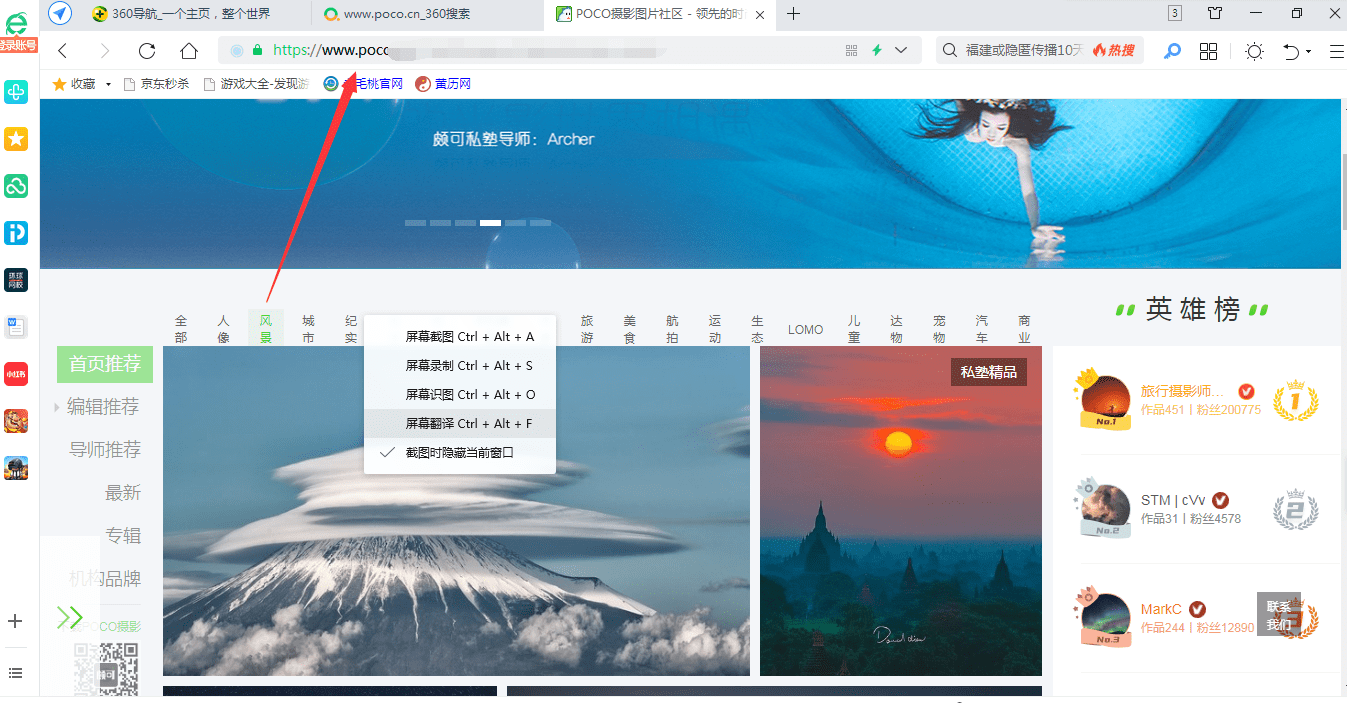Click the undo closed tab arrow icon

tap(1292, 51)
